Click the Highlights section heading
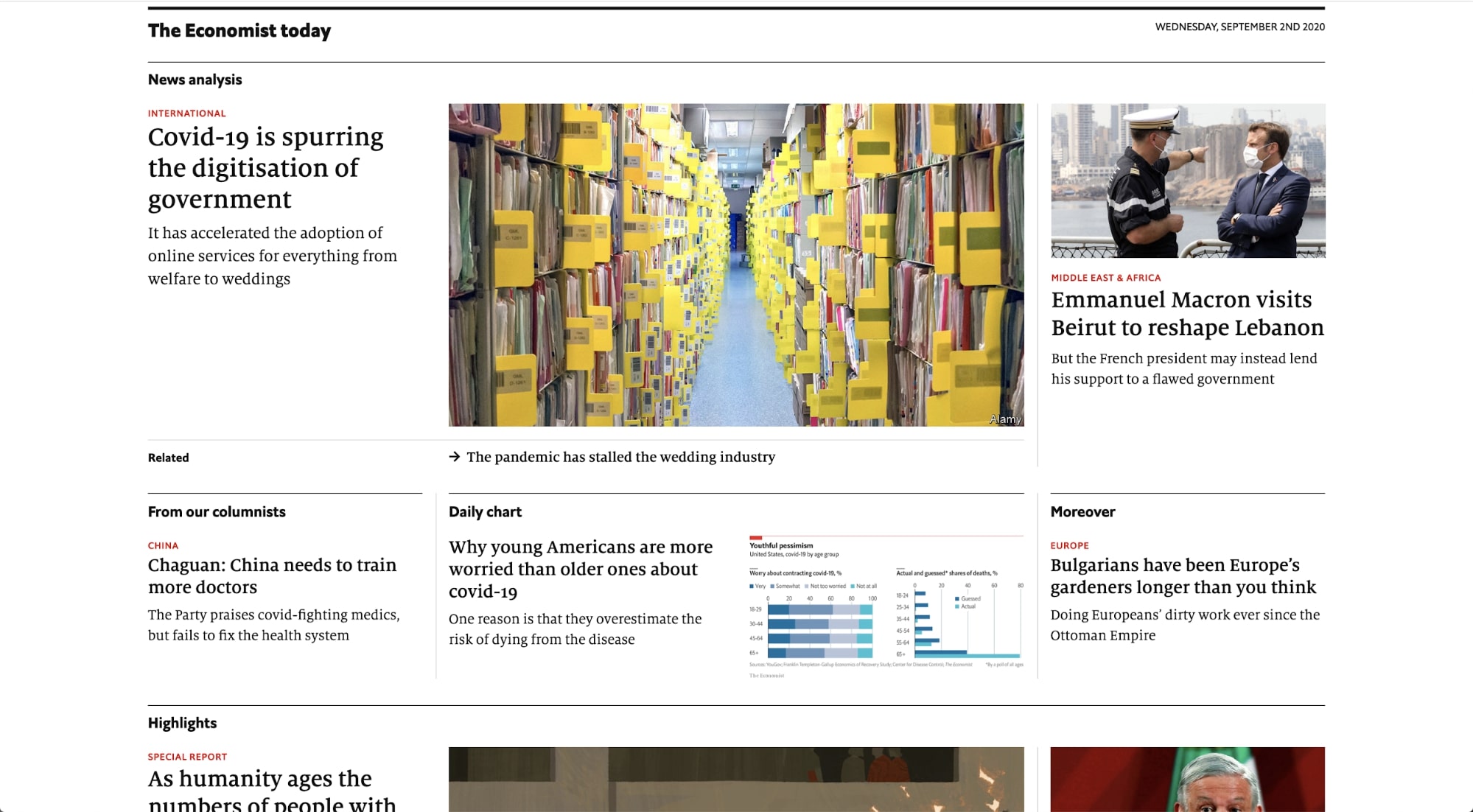 click(x=182, y=723)
